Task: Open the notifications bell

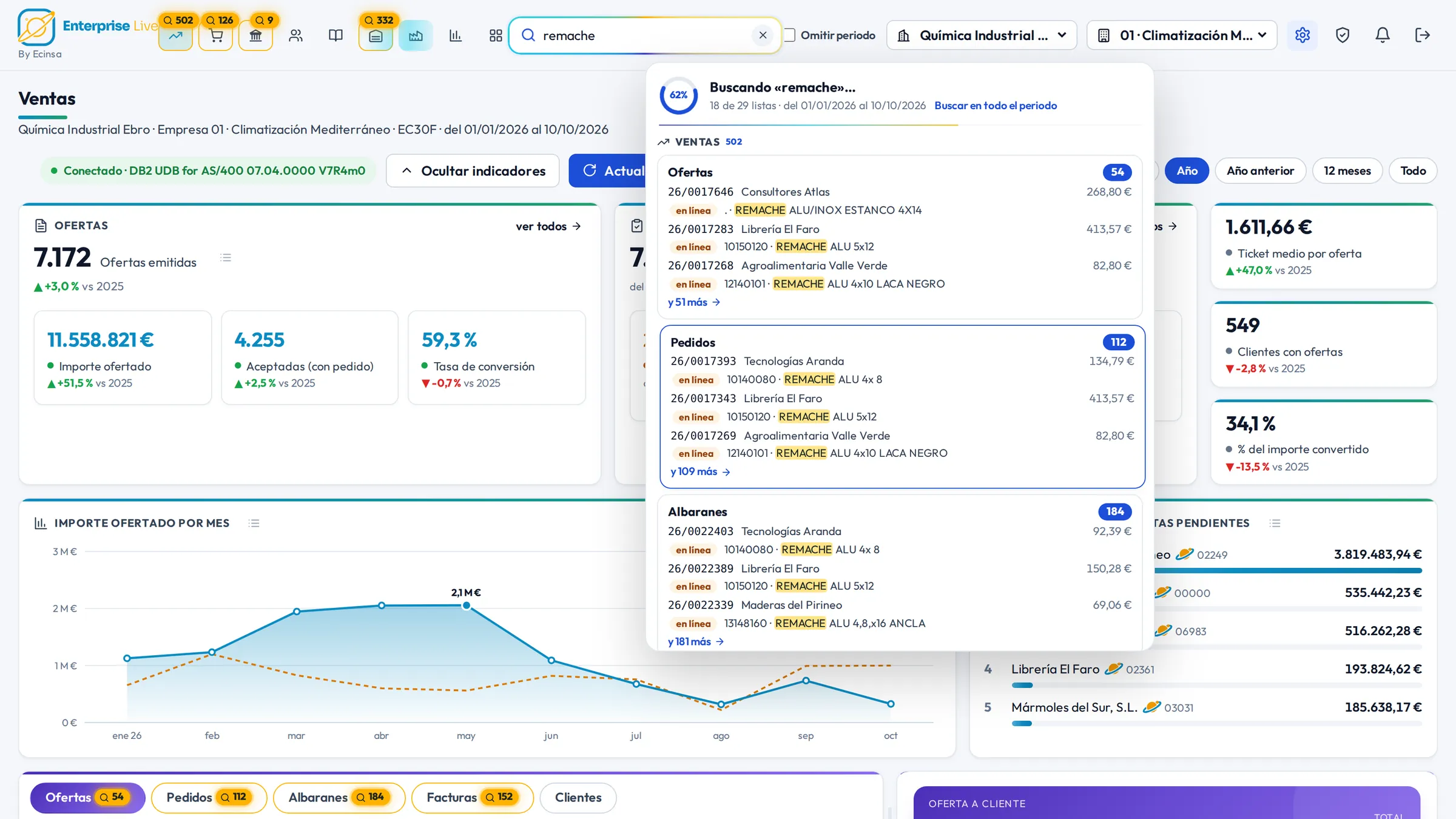Action: (1383, 35)
